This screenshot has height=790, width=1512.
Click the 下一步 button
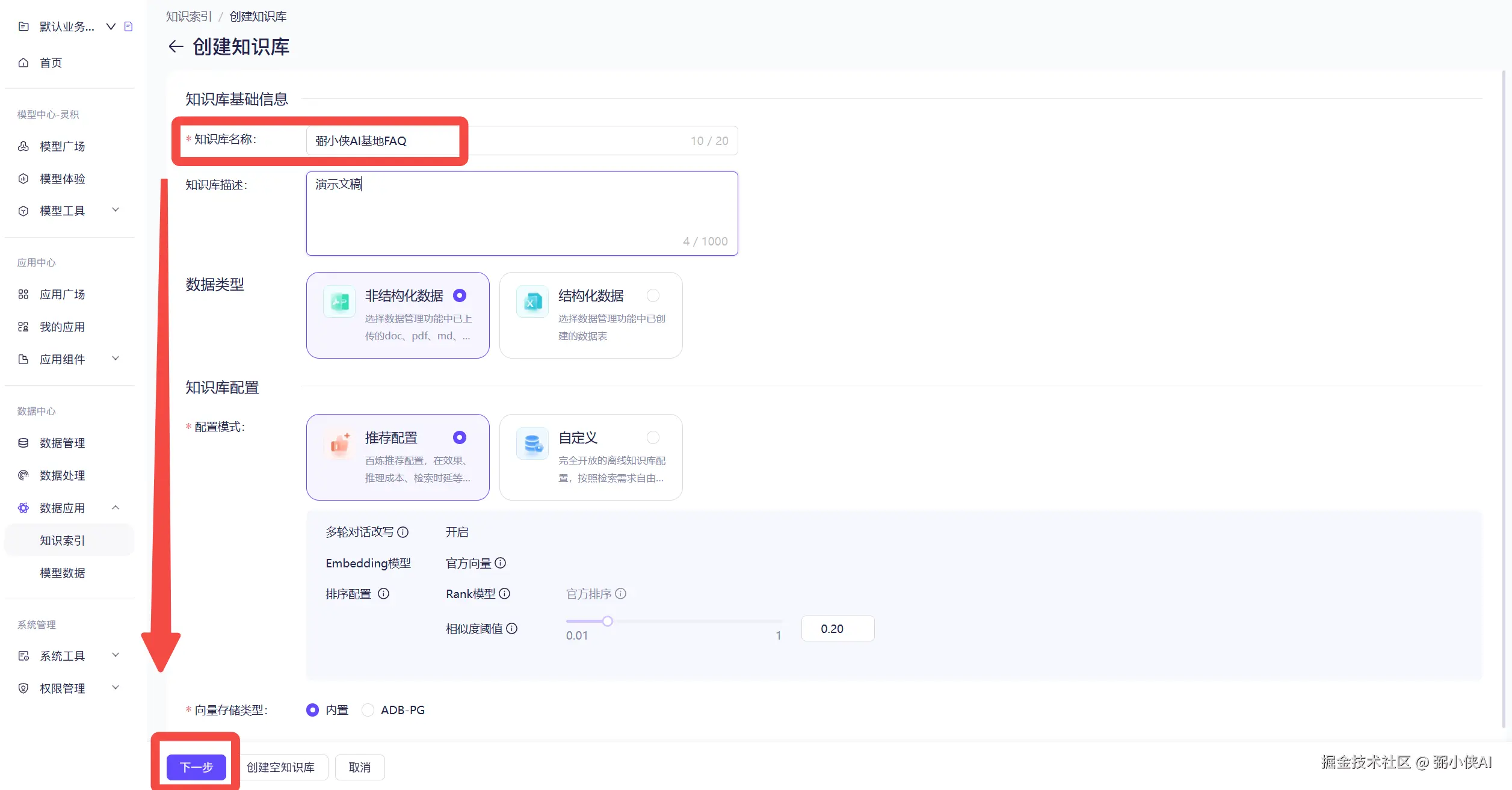(196, 767)
